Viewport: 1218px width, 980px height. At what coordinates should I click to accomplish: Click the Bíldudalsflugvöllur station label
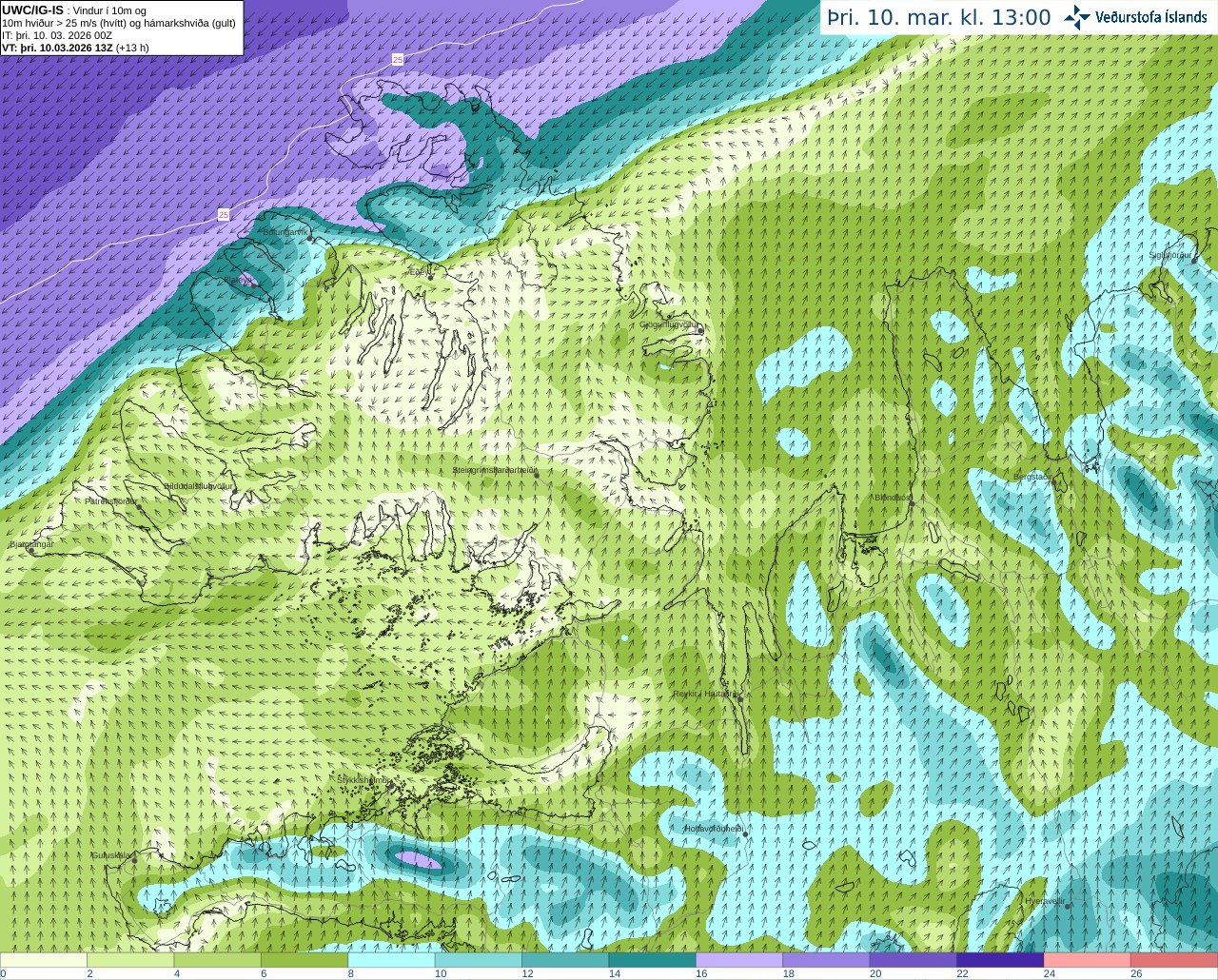pyautogui.click(x=198, y=486)
